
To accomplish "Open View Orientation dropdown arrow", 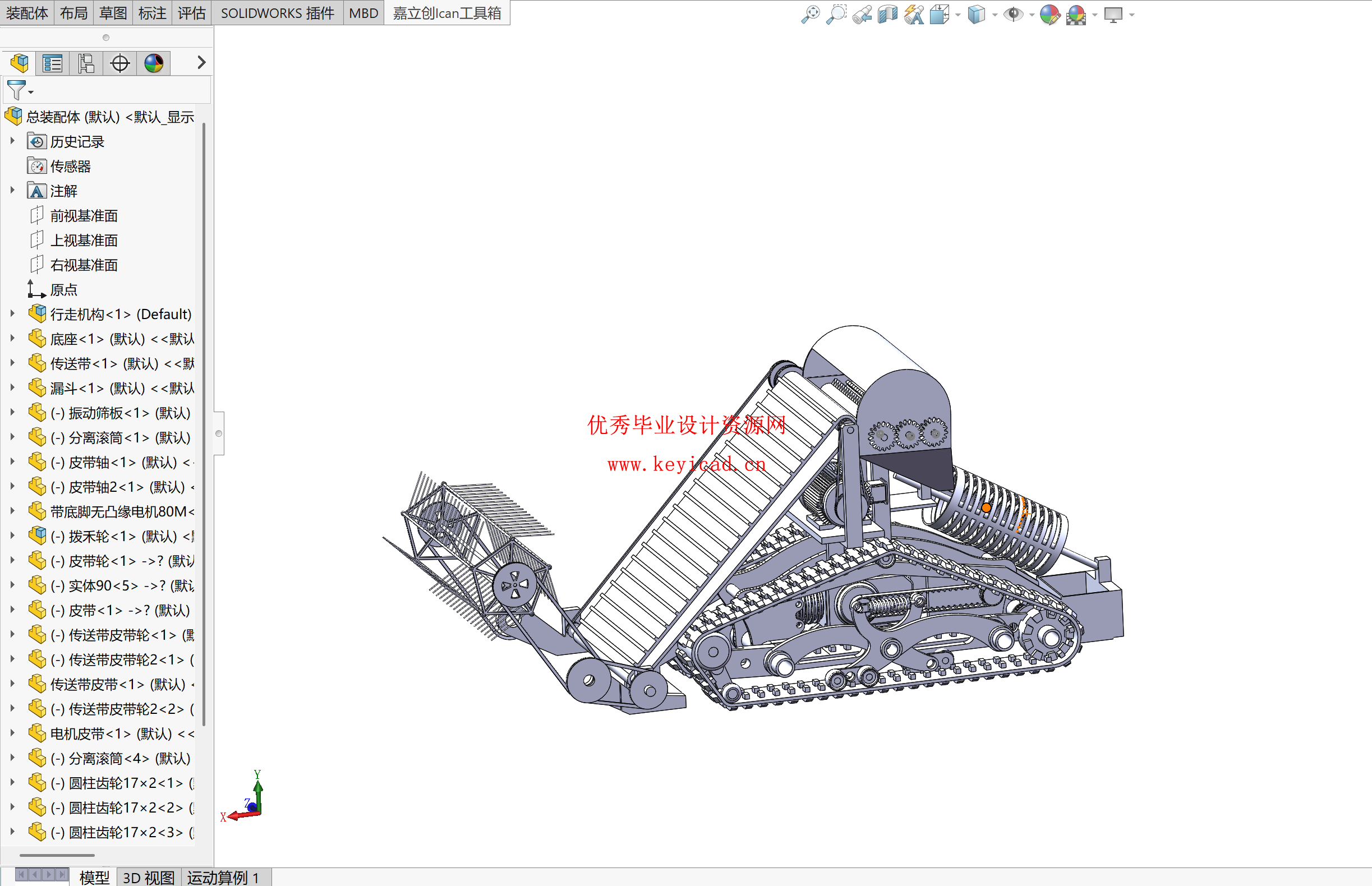I will [x=957, y=15].
